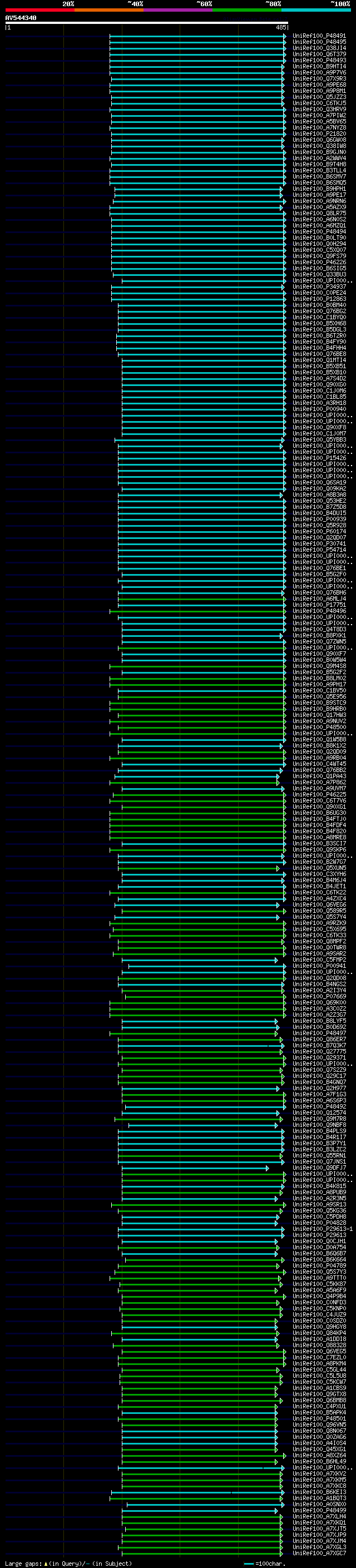Select the AV544340 query title
Viewport: 356px width, 1568px height.
click(21, 18)
